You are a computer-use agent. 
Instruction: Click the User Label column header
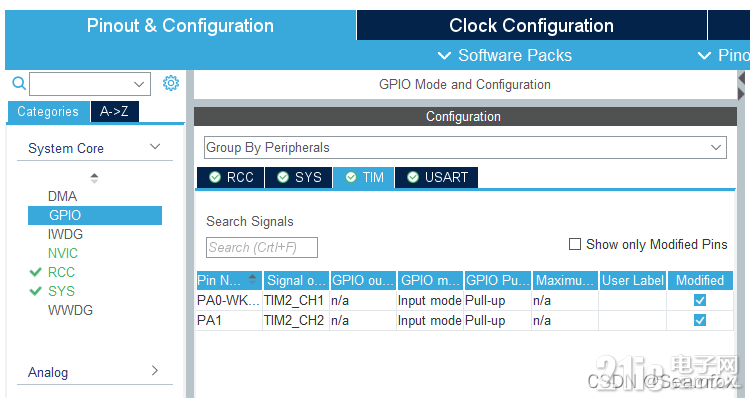(x=633, y=280)
